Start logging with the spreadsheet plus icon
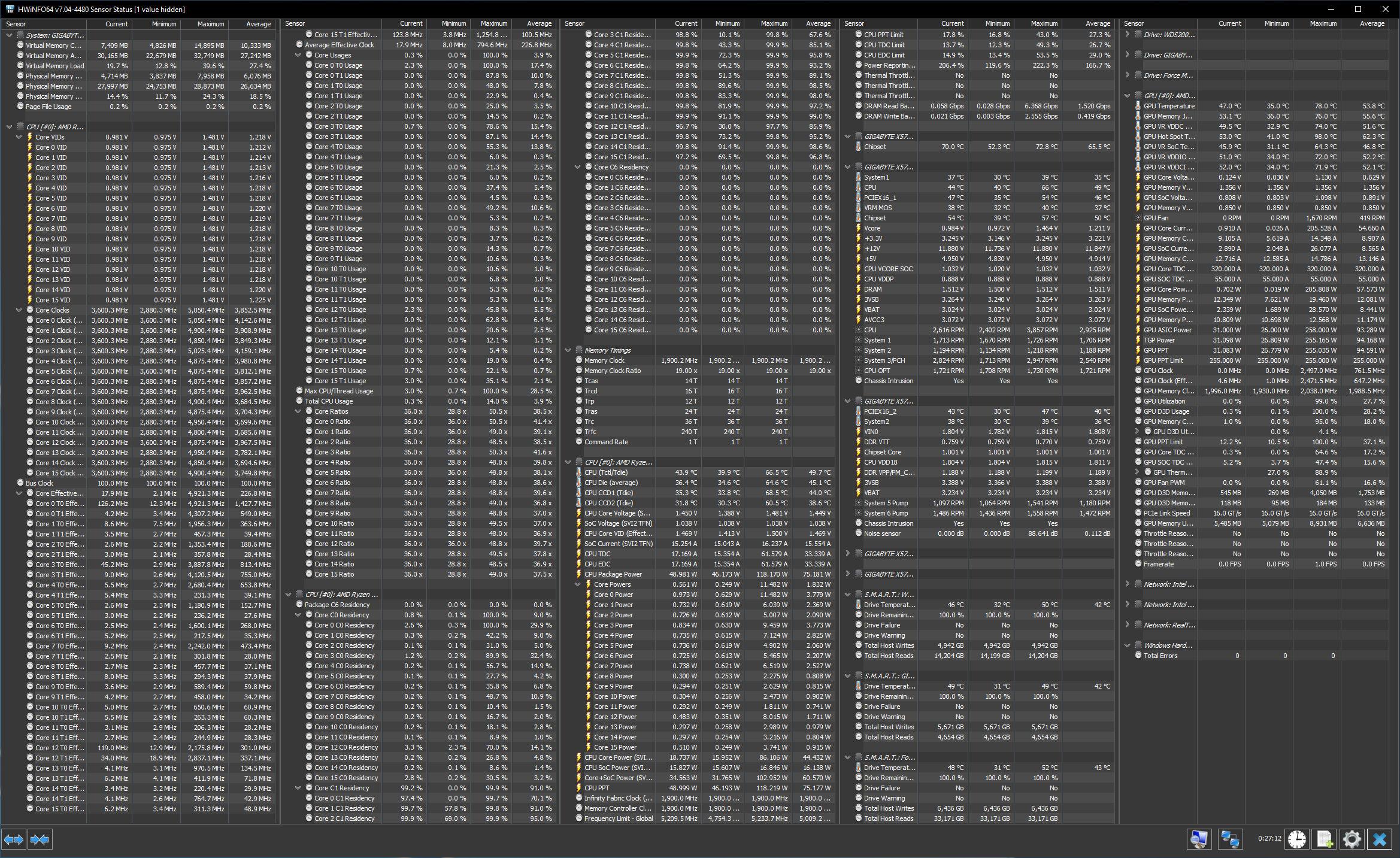The height and width of the screenshot is (858, 1400). point(1325,839)
